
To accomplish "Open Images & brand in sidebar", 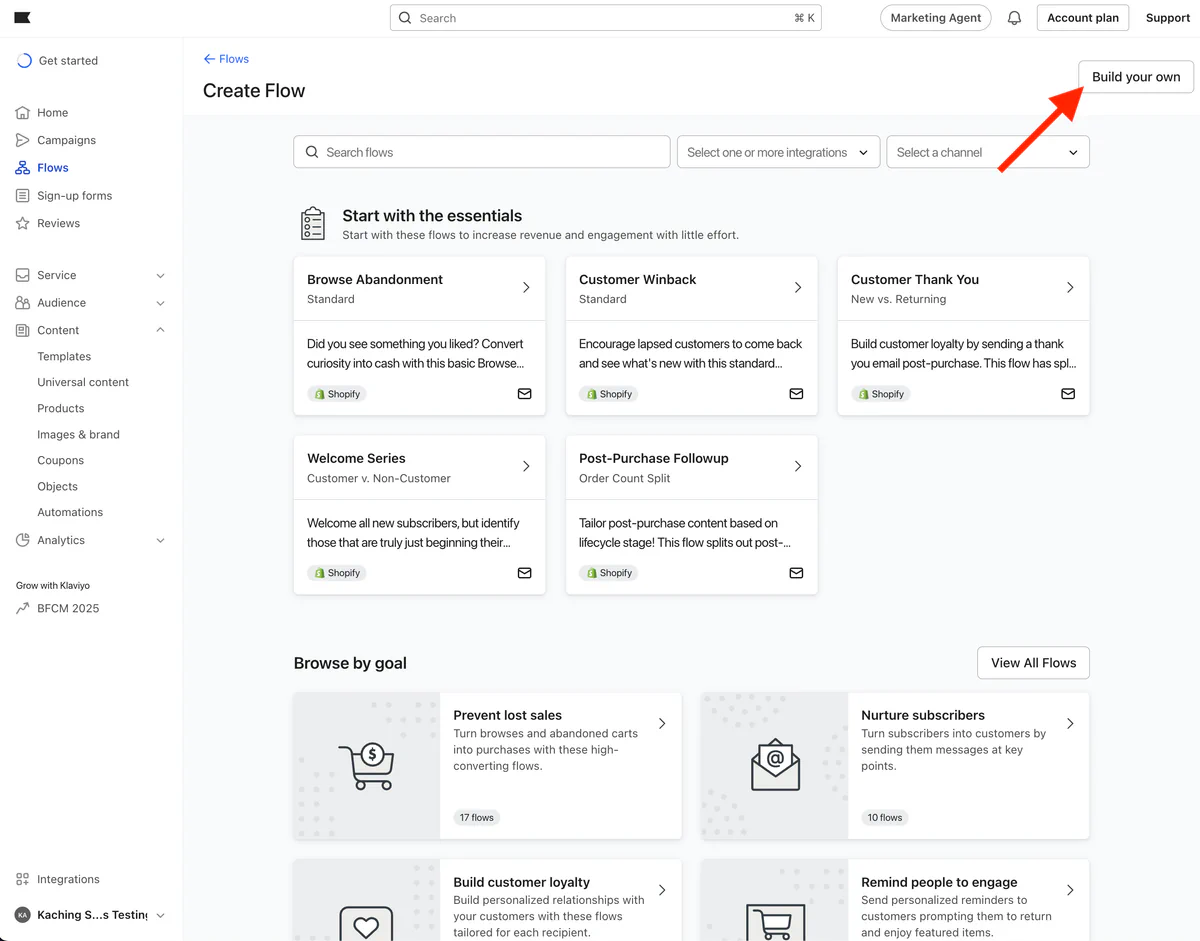I will point(78,434).
